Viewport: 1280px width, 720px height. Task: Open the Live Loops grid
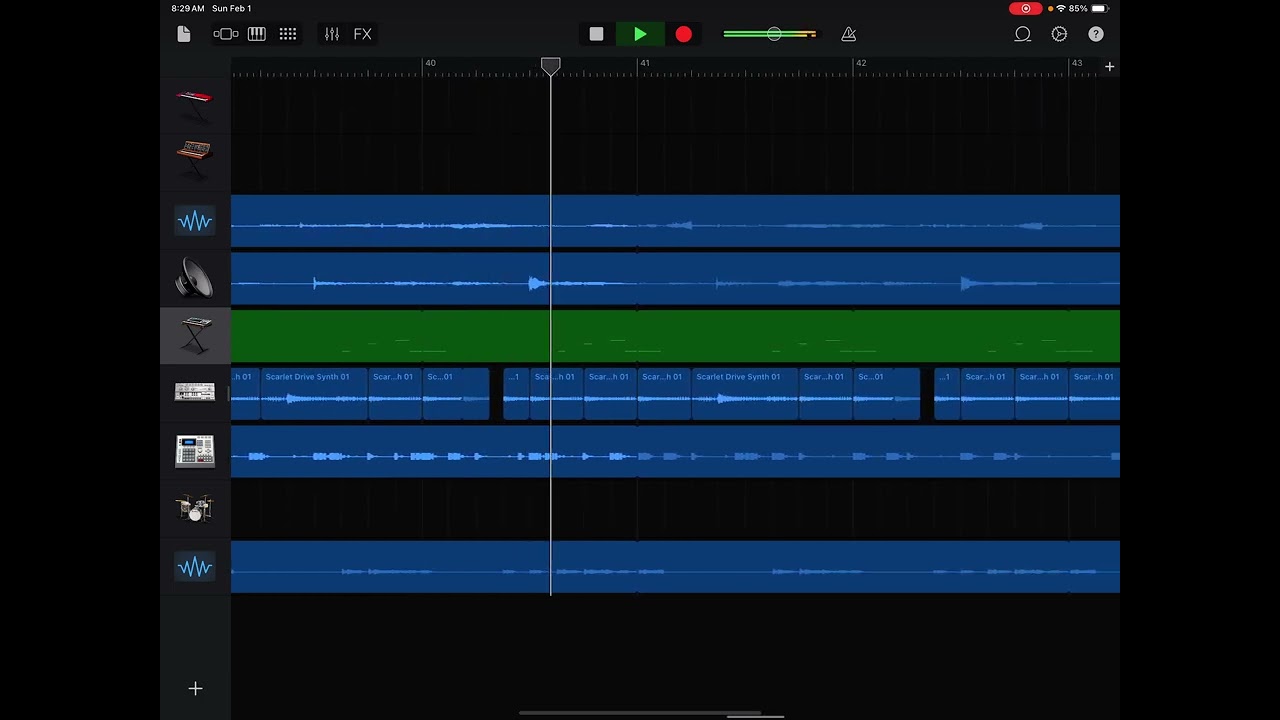pos(288,34)
